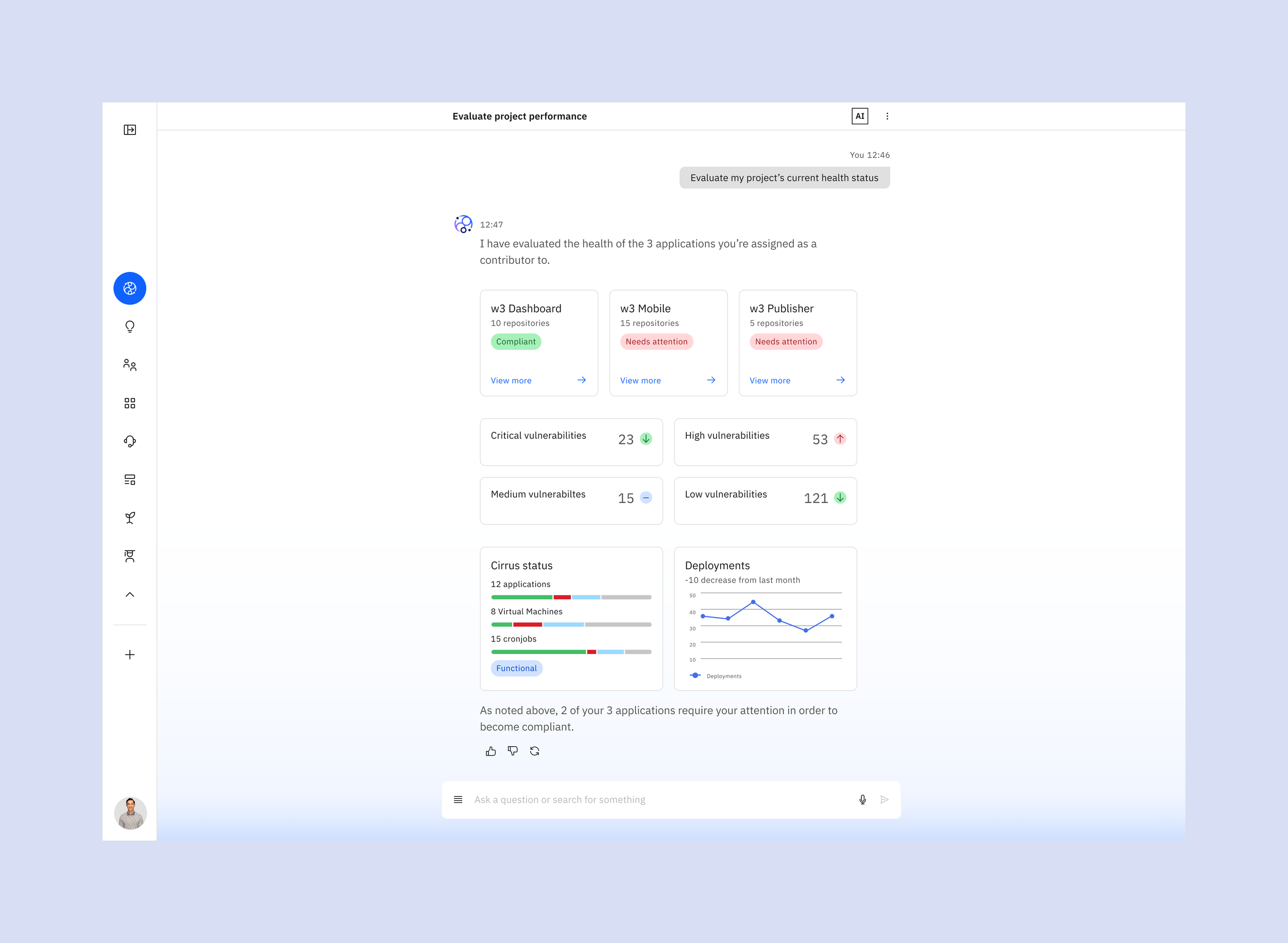Open the people/team sidebar icon

pos(130,365)
